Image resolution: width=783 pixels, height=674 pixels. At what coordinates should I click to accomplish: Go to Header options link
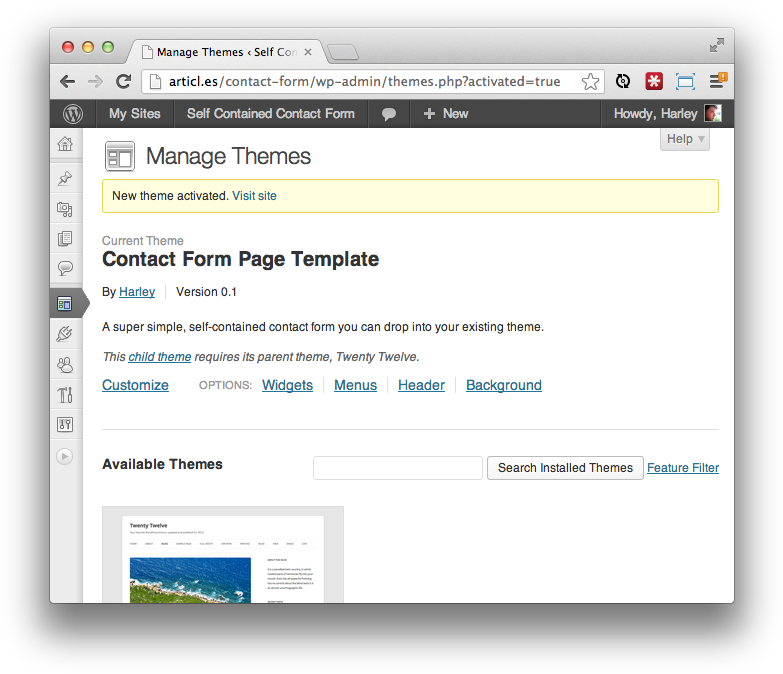pos(421,385)
